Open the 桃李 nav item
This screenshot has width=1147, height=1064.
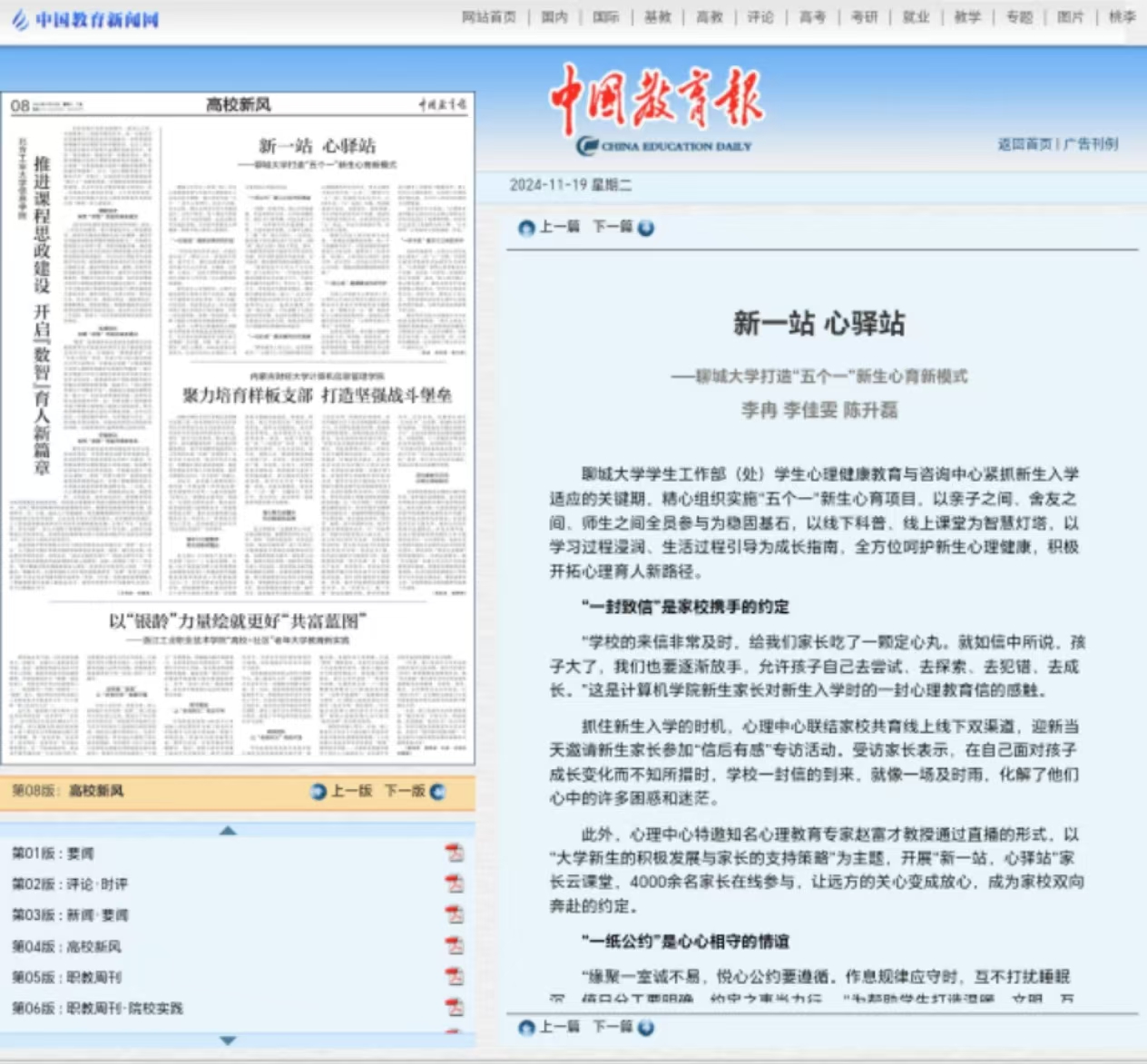coord(1122,17)
